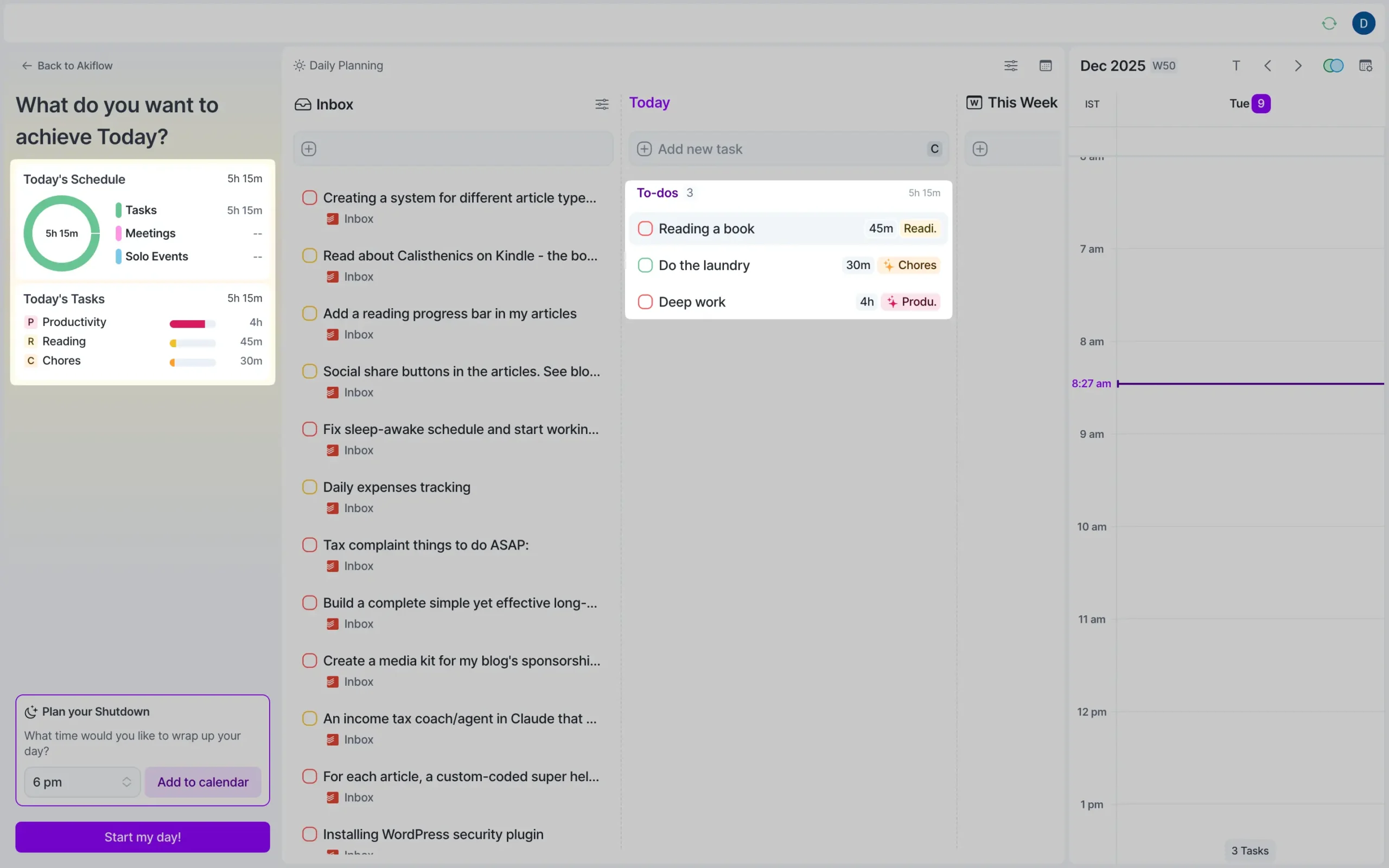Toggle the overlapping calendar circles icon
This screenshot has width=1389, height=868.
[x=1333, y=66]
